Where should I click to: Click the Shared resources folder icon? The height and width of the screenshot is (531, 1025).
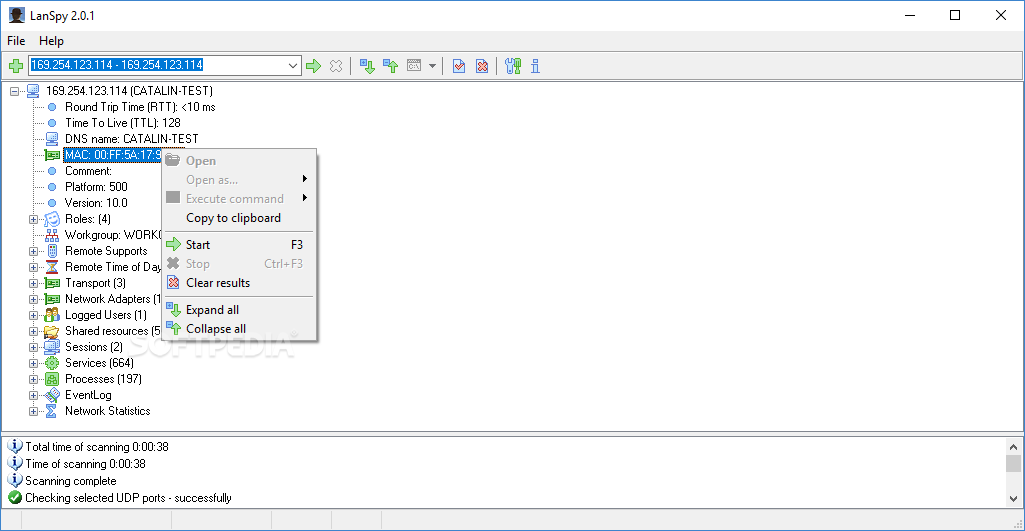[x=52, y=331]
